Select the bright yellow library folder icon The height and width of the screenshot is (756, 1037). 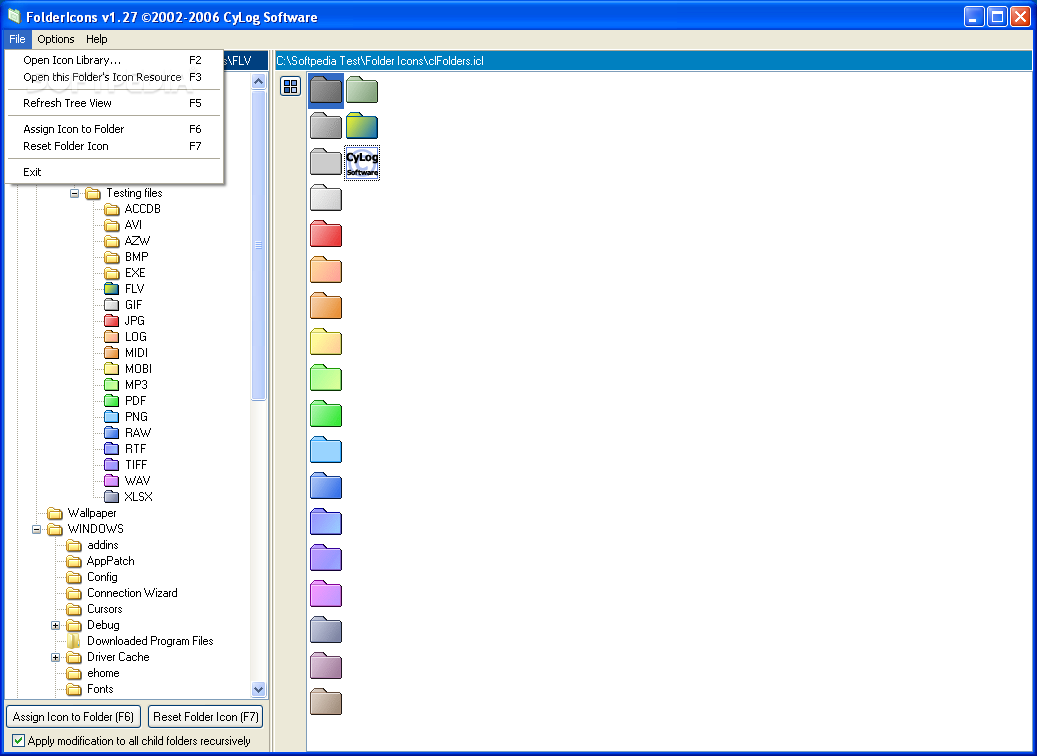pyautogui.click(x=326, y=341)
